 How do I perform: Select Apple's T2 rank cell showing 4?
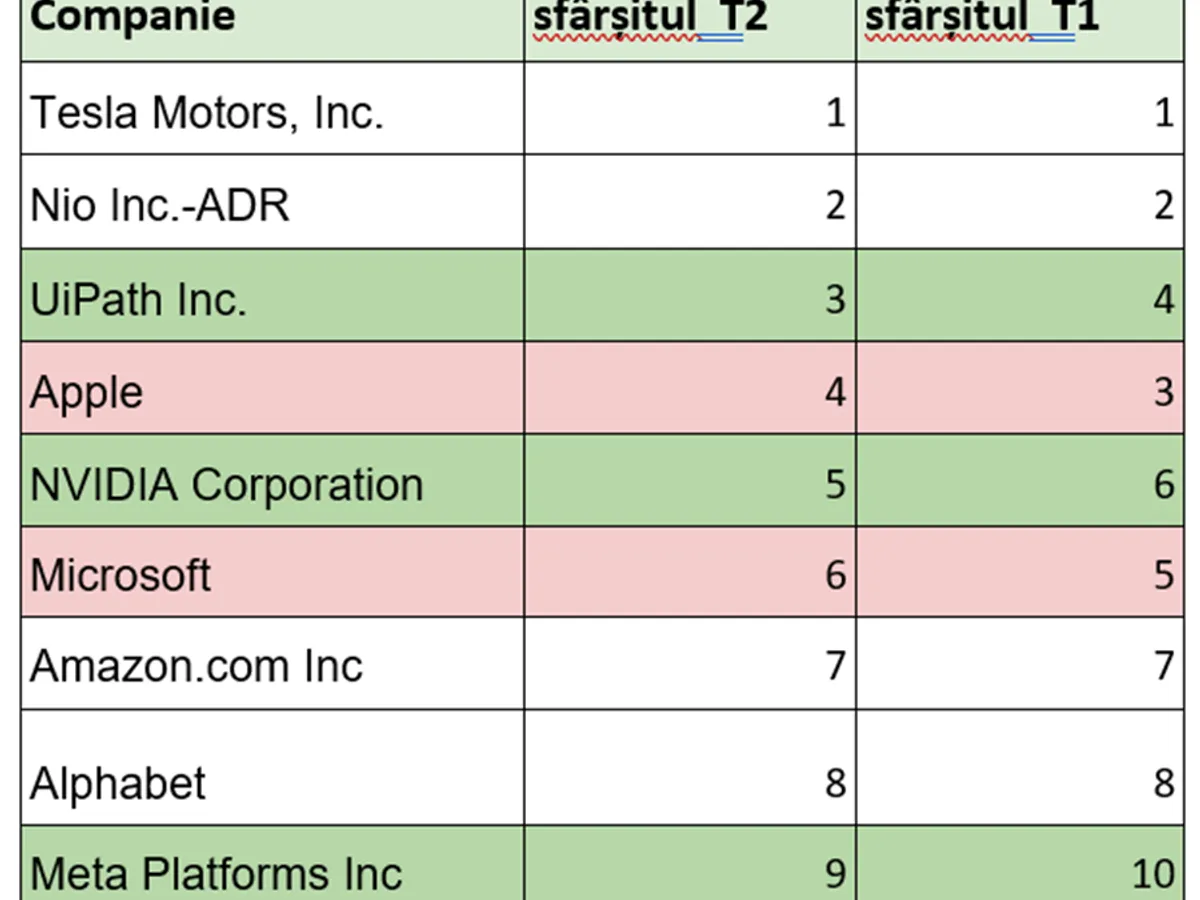coord(690,389)
